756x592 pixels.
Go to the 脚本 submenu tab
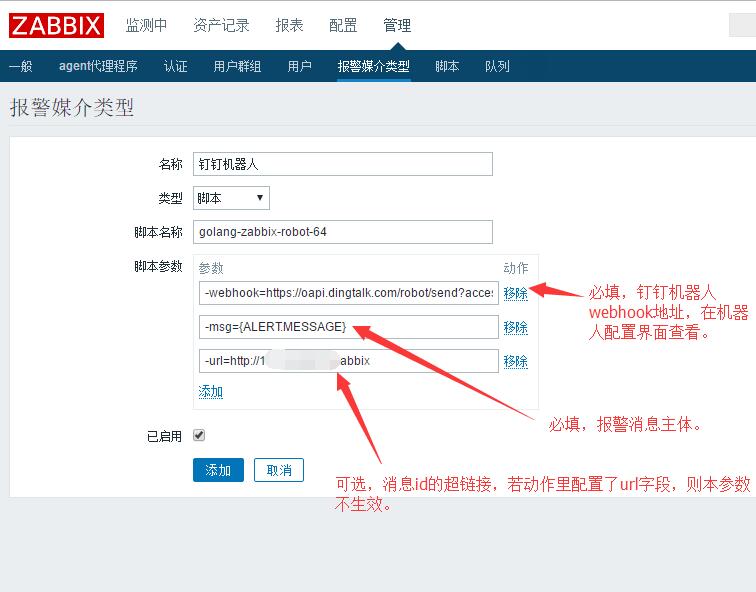447,66
